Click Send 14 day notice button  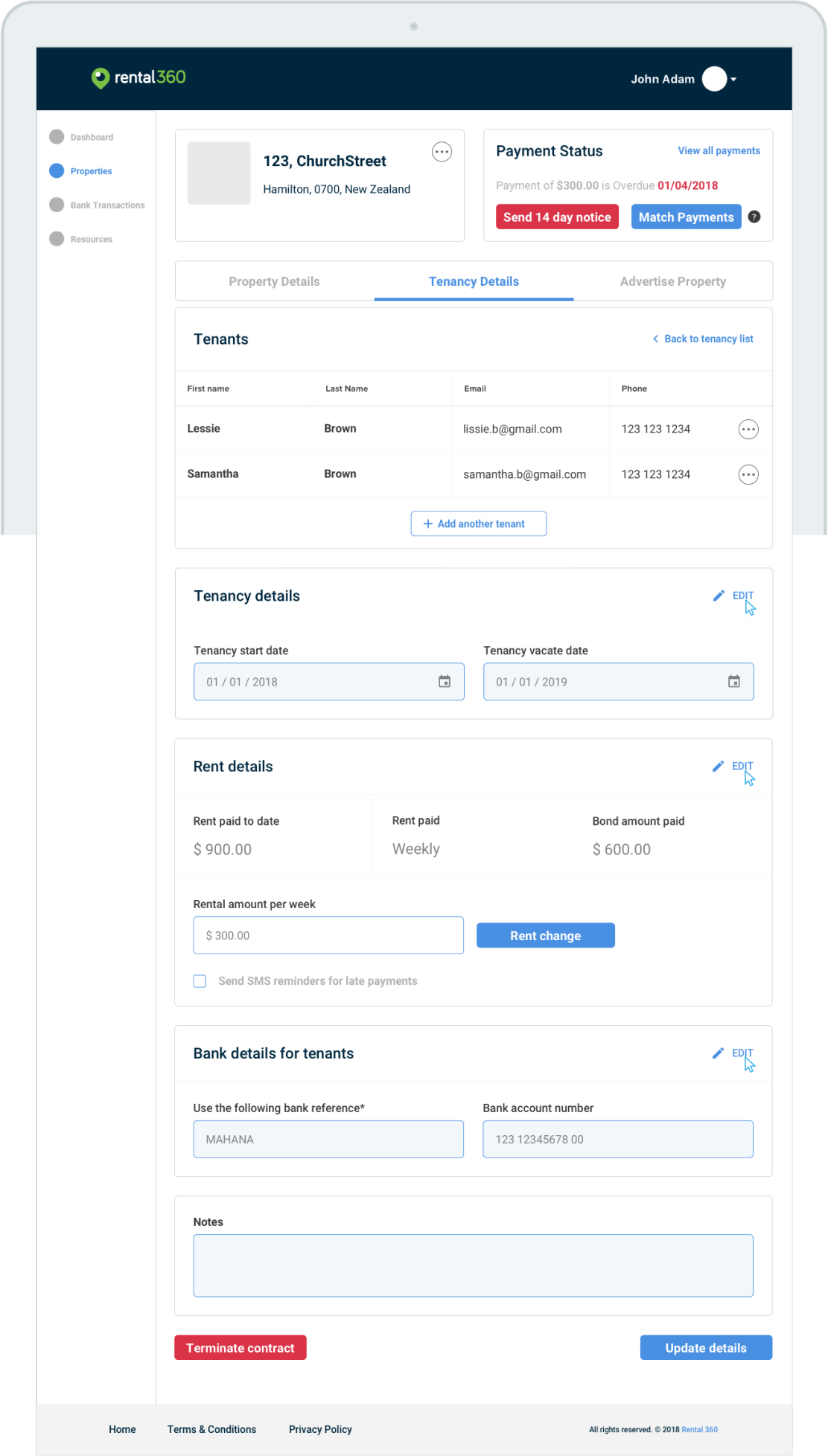pyautogui.click(x=557, y=217)
